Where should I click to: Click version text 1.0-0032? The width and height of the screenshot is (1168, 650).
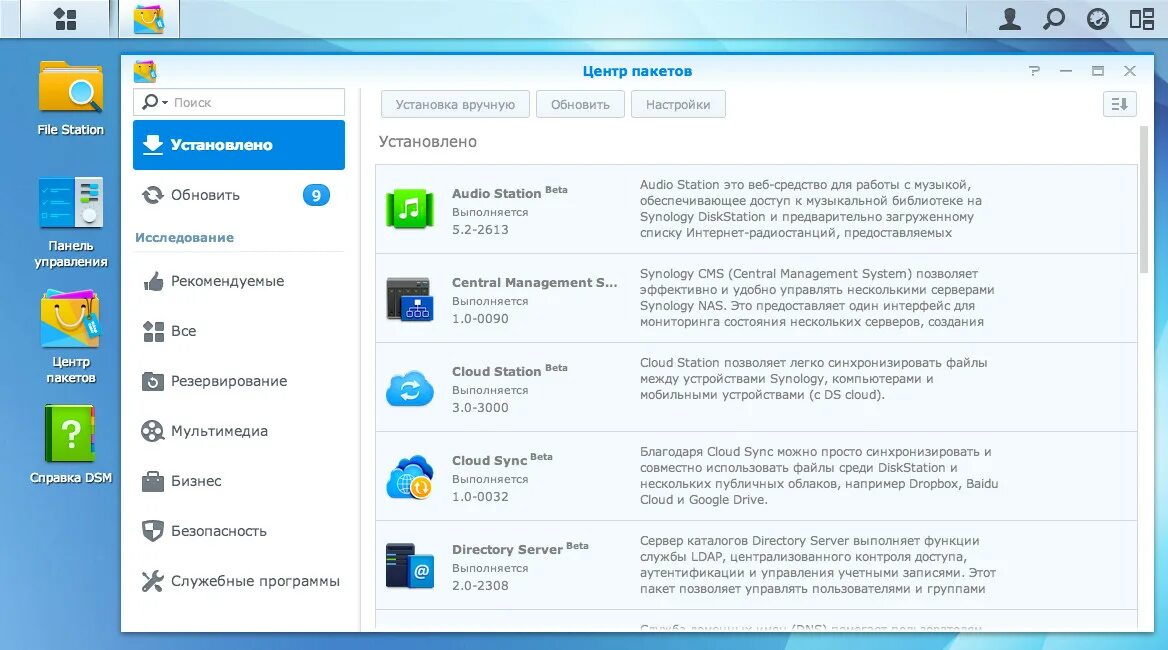(480, 497)
